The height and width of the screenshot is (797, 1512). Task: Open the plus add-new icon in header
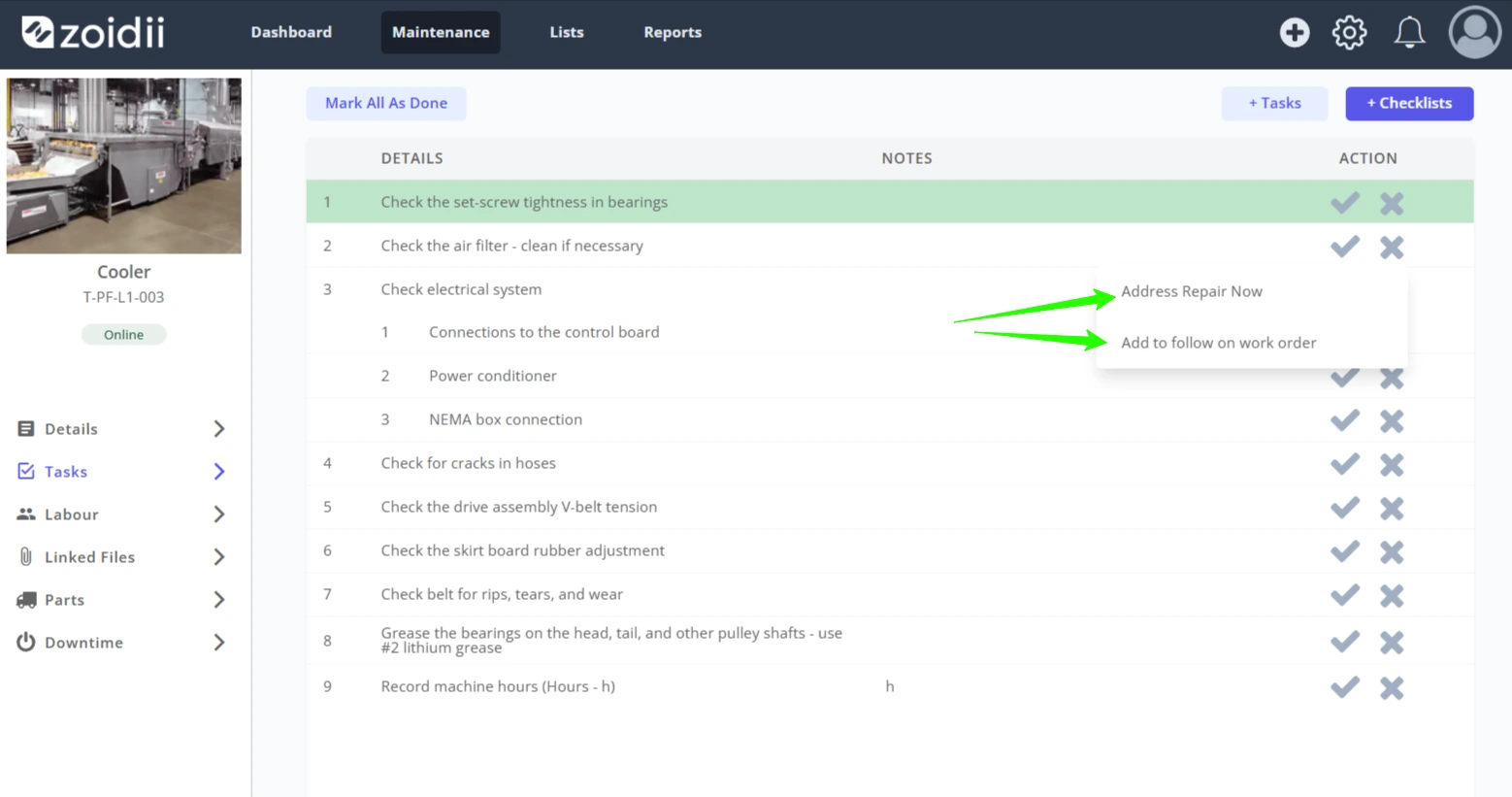click(1294, 33)
